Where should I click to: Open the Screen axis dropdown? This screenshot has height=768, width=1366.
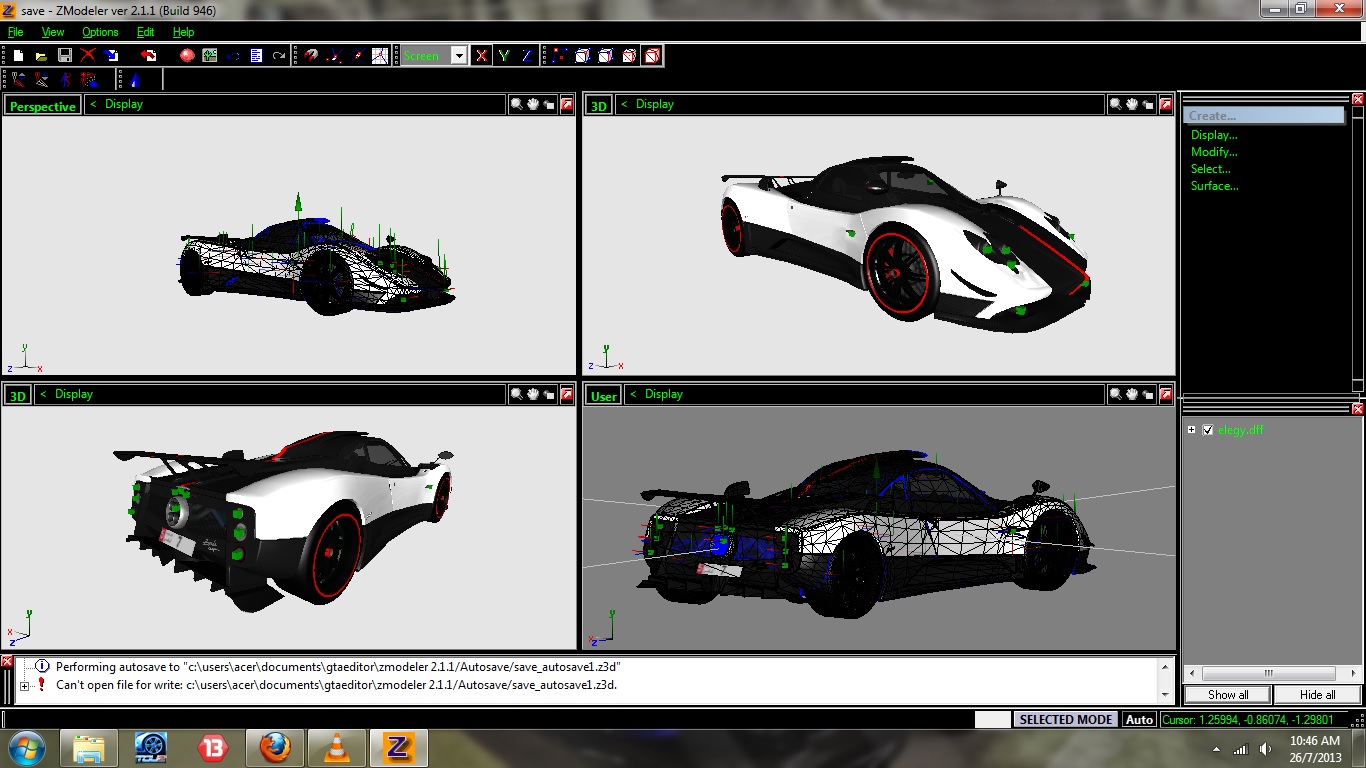459,56
